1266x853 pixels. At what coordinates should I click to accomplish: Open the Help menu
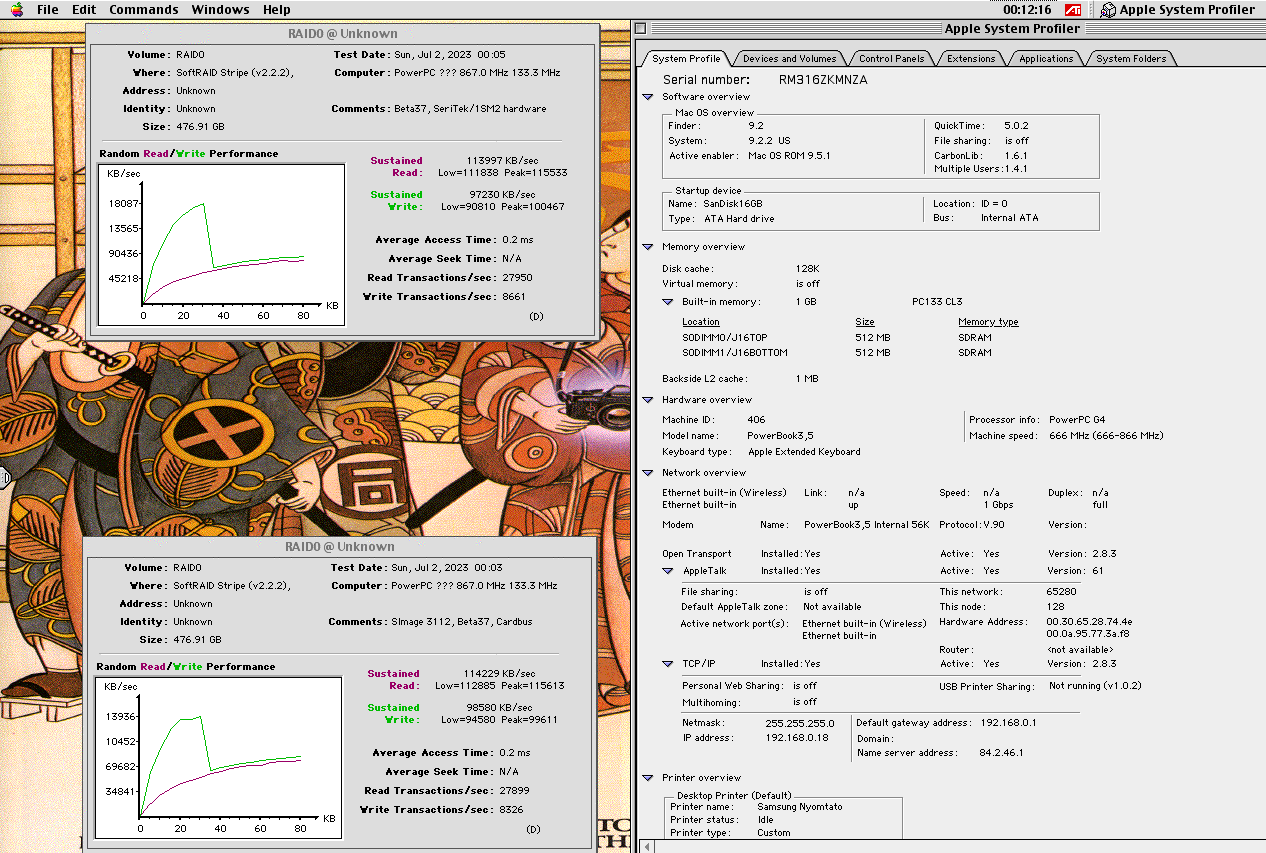pos(277,10)
